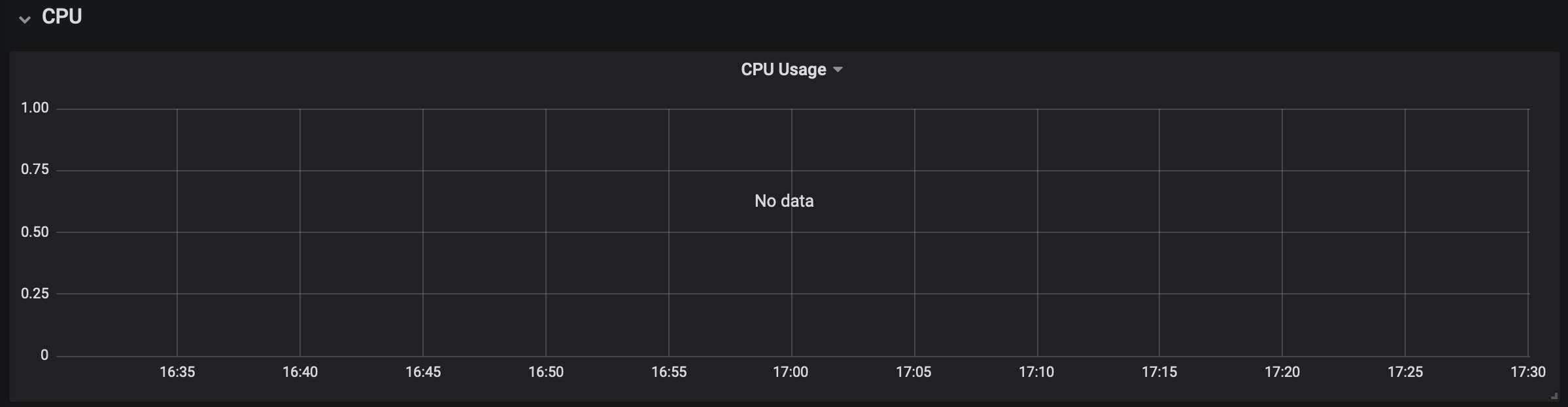Viewport: 1568px width, 407px height.
Task: Click the 0.50 gridline value on the axis
Action: [34, 231]
